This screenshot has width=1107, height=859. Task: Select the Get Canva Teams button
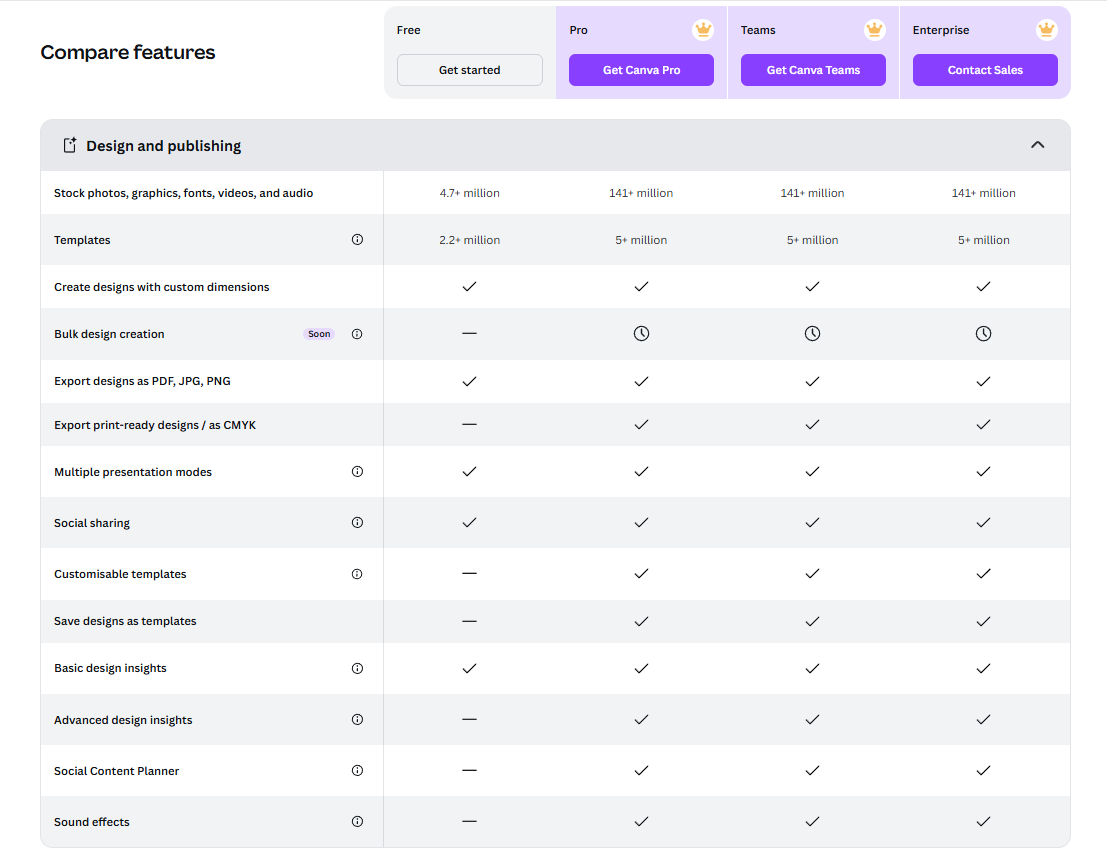point(813,70)
